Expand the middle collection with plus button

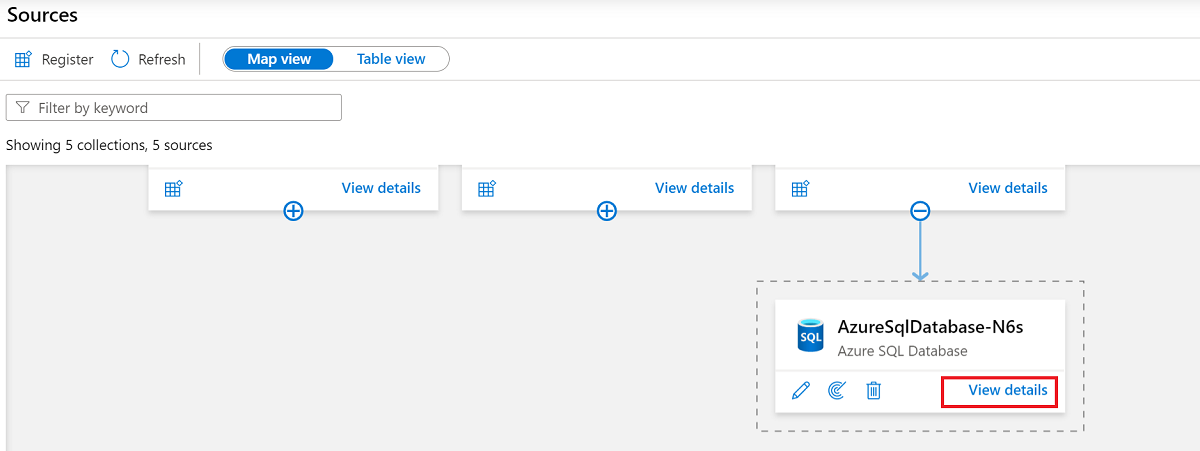point(607,211)
